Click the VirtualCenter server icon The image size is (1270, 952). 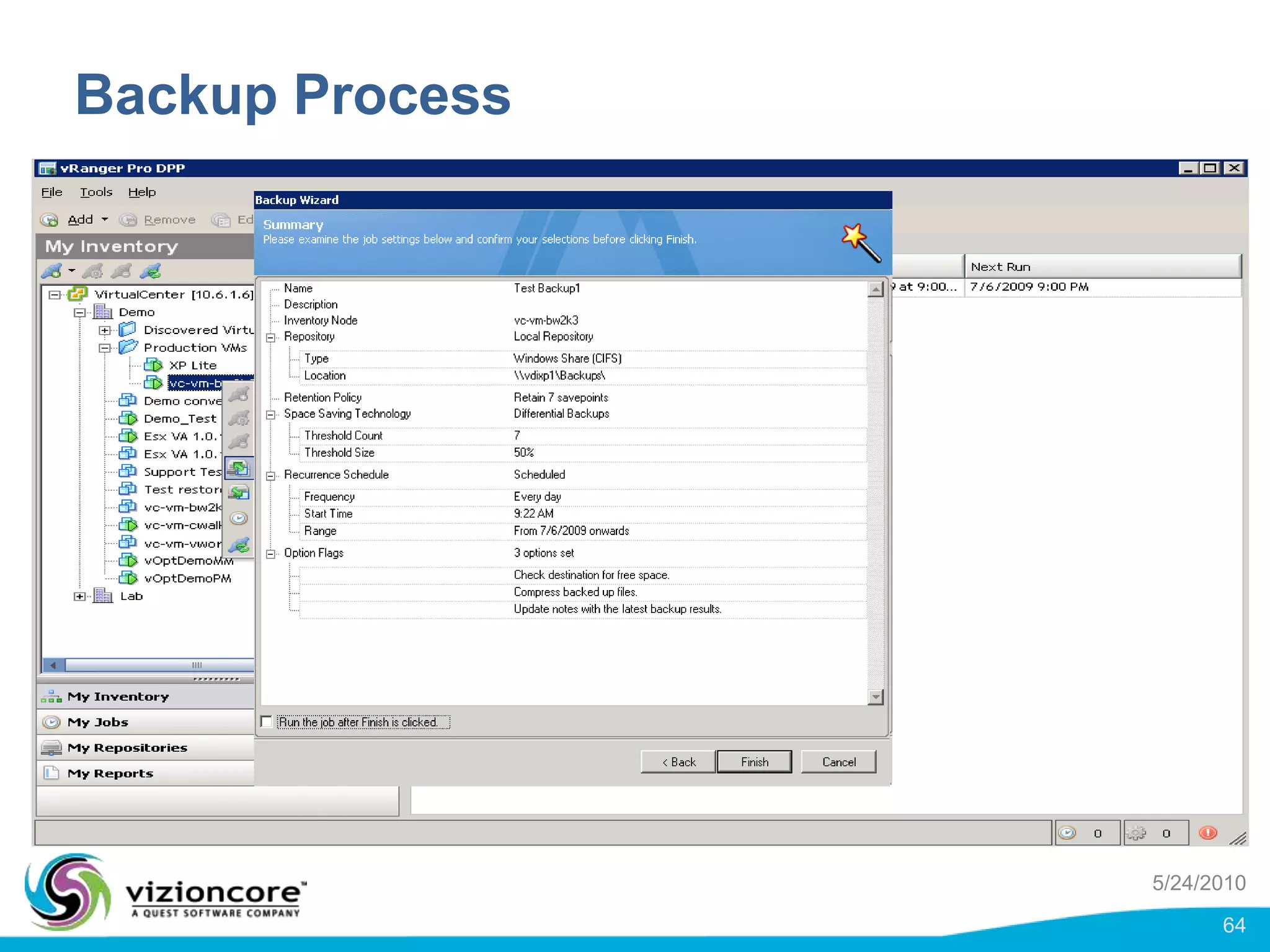coord(77,294)
